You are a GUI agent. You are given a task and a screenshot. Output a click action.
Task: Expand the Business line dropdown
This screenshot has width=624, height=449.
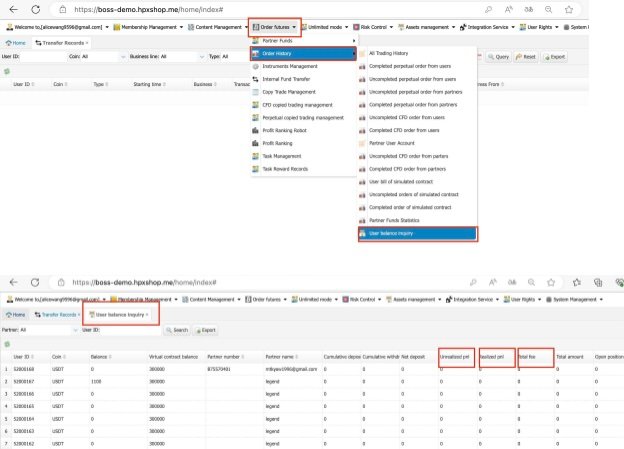pyautogui.click(x=178, y=57)
